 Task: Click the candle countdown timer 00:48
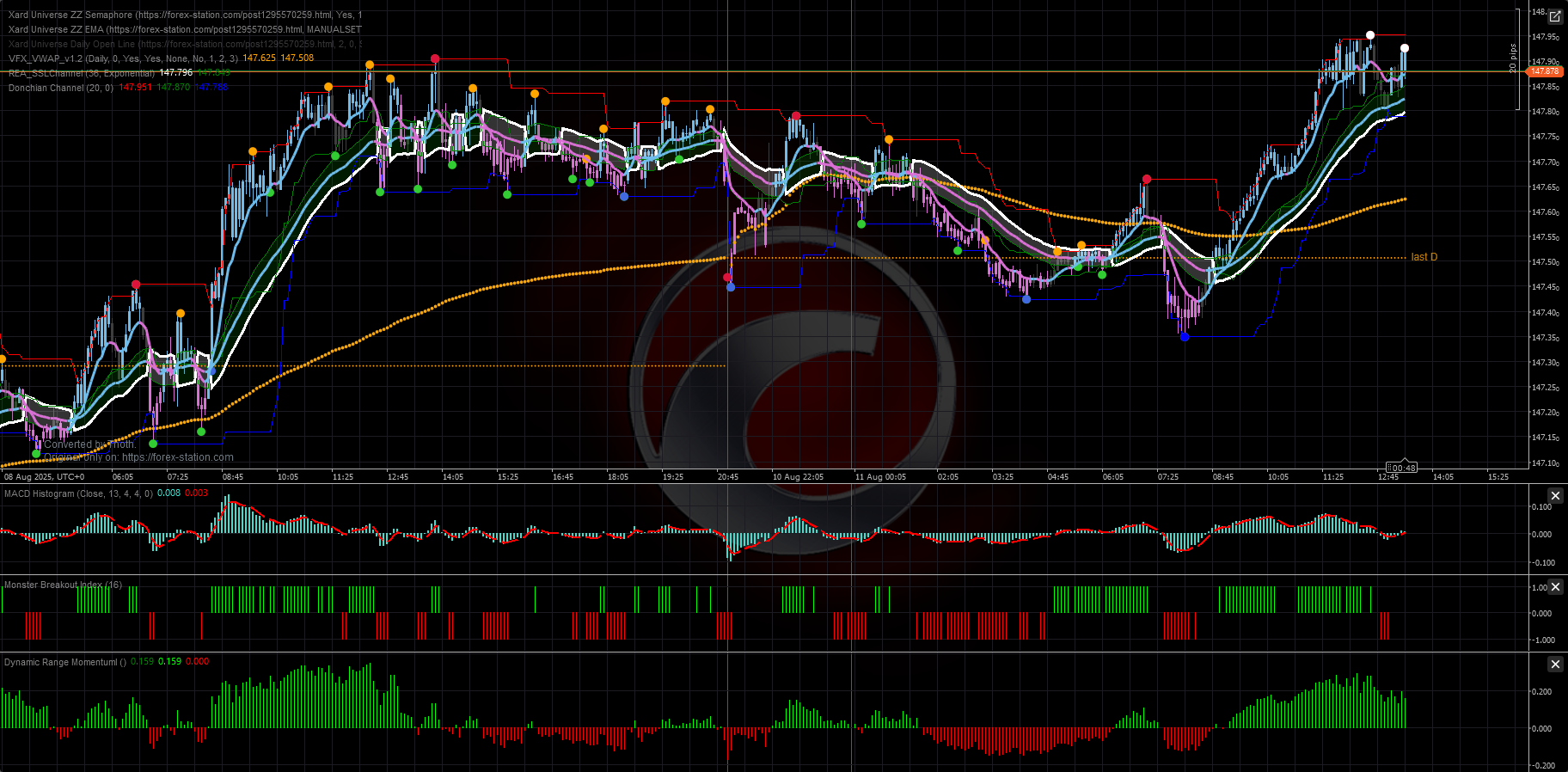pyautogui.click(x=1402, y=468)
